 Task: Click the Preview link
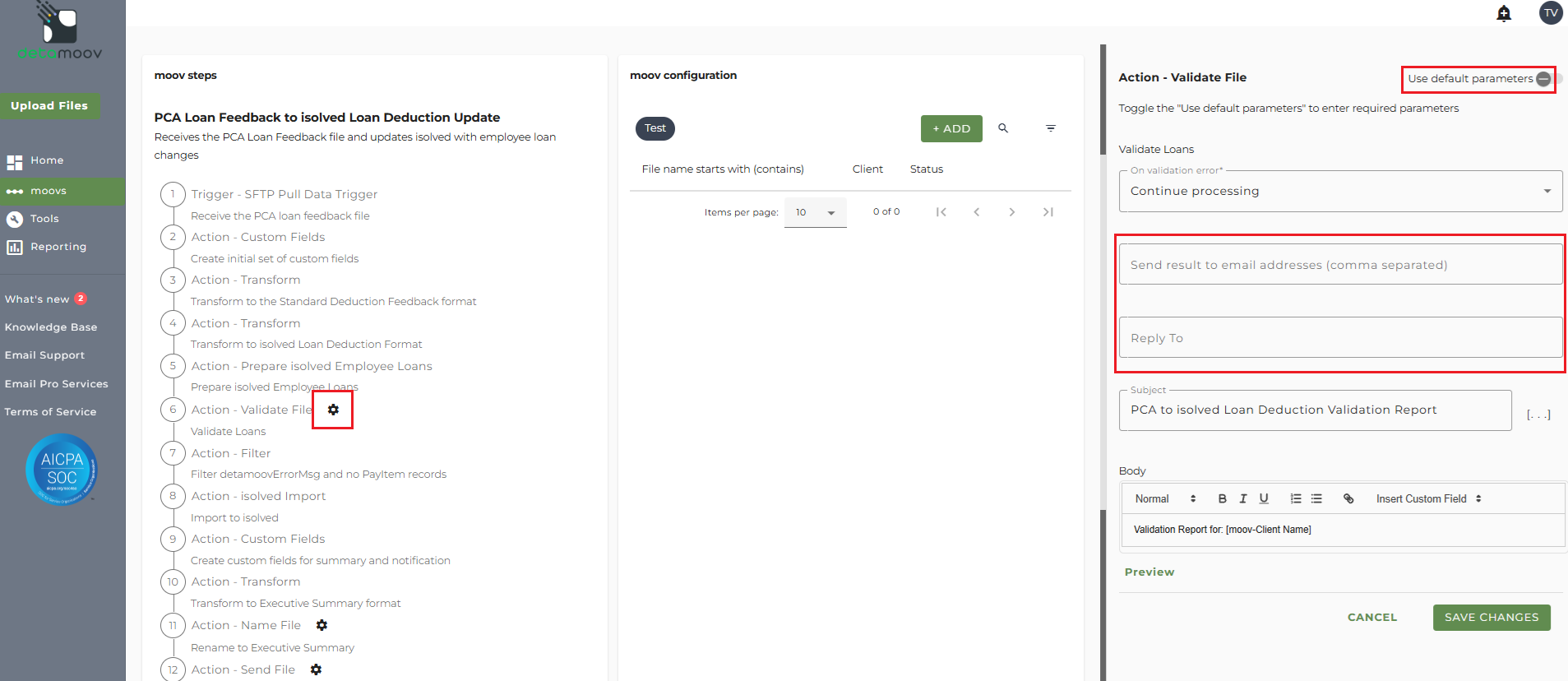click(x=1149, y=572)
